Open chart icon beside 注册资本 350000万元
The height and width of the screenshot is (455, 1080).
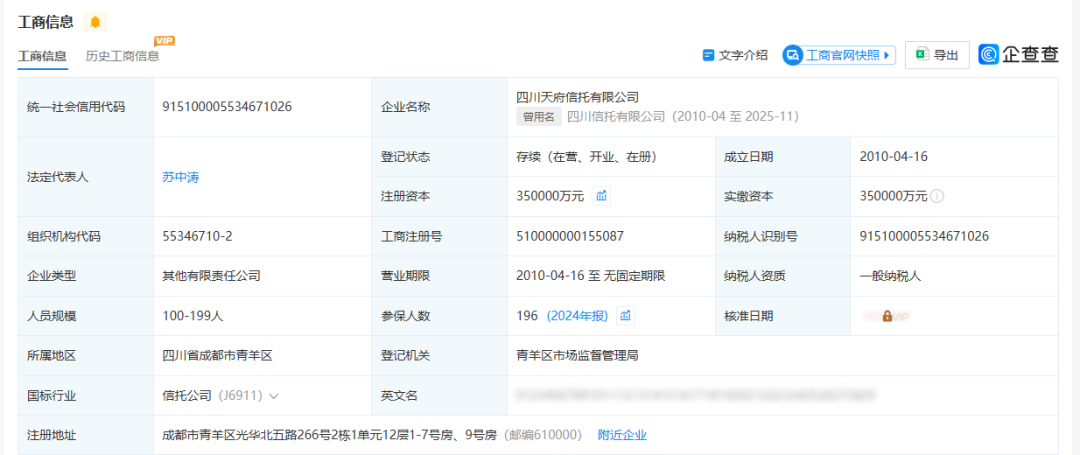point(601,196)
